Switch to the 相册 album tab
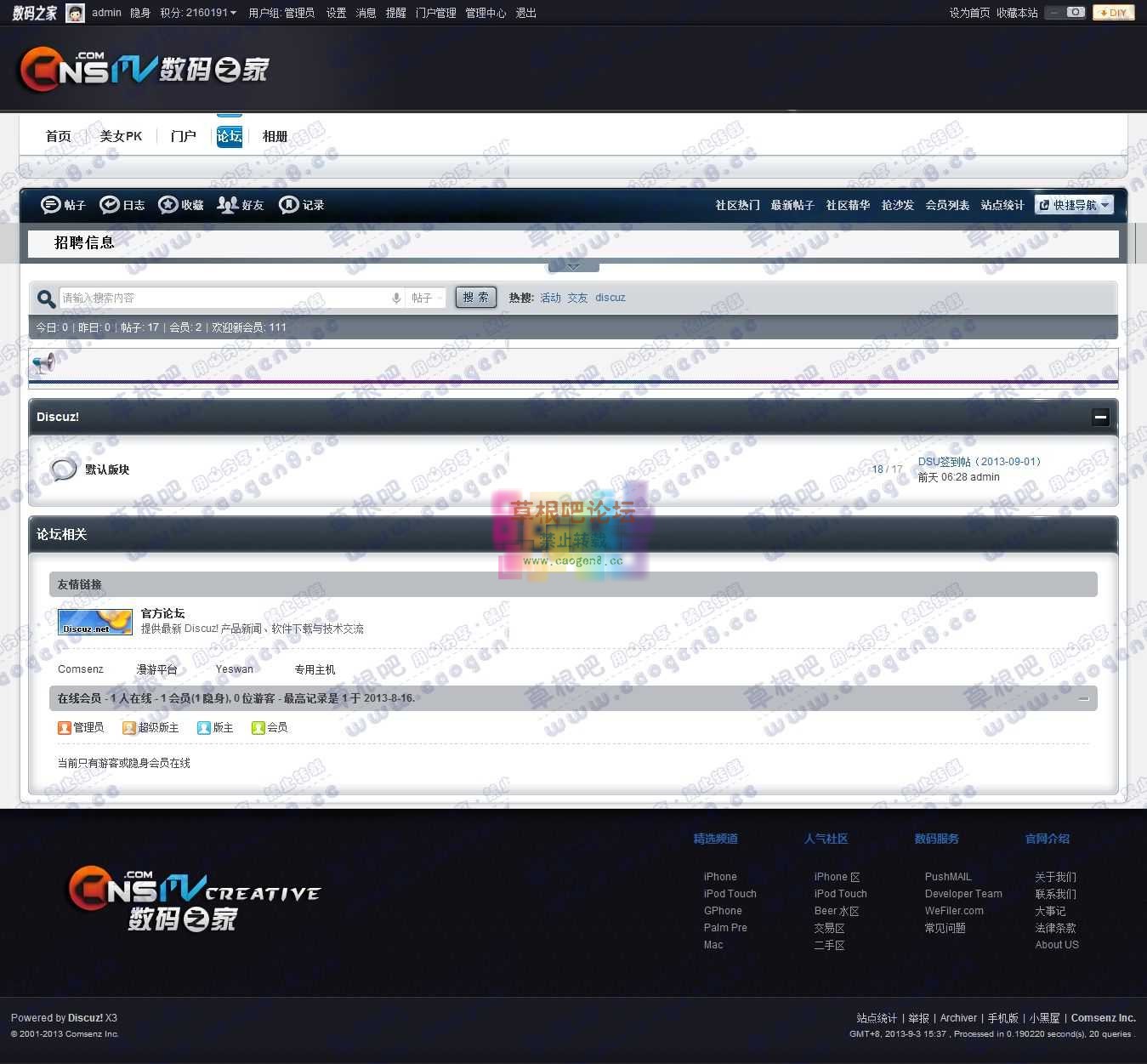 click(274, 135)
